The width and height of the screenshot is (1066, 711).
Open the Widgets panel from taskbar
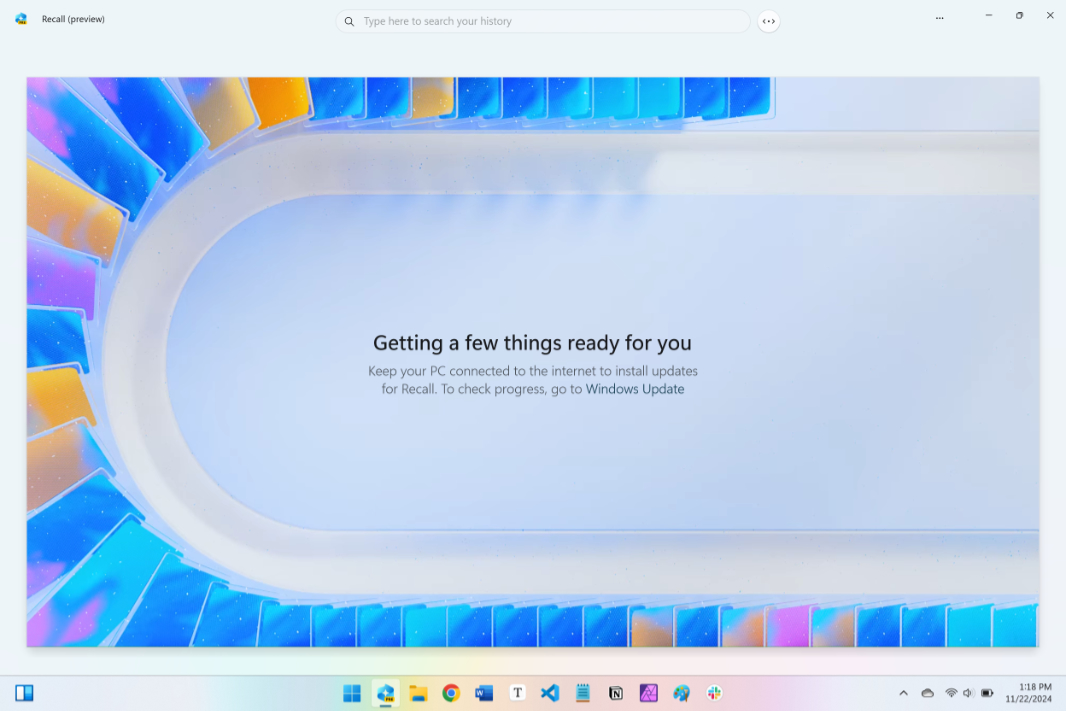pos(24,693)
